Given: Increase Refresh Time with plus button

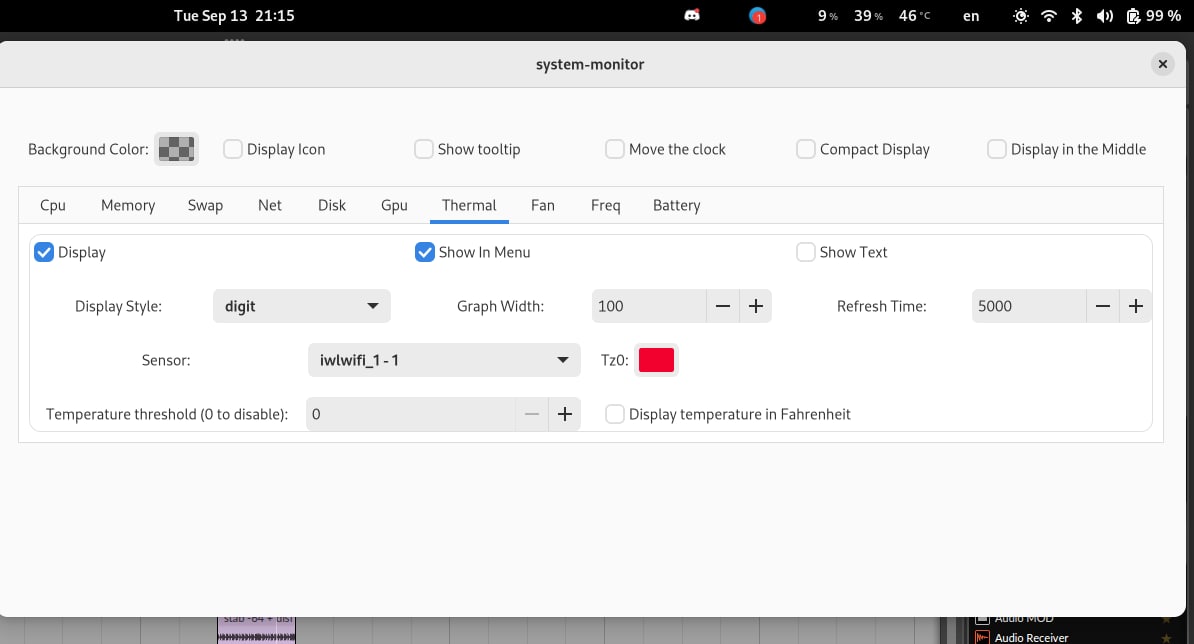Looking at the screenshot, I should click(1135, 306).
